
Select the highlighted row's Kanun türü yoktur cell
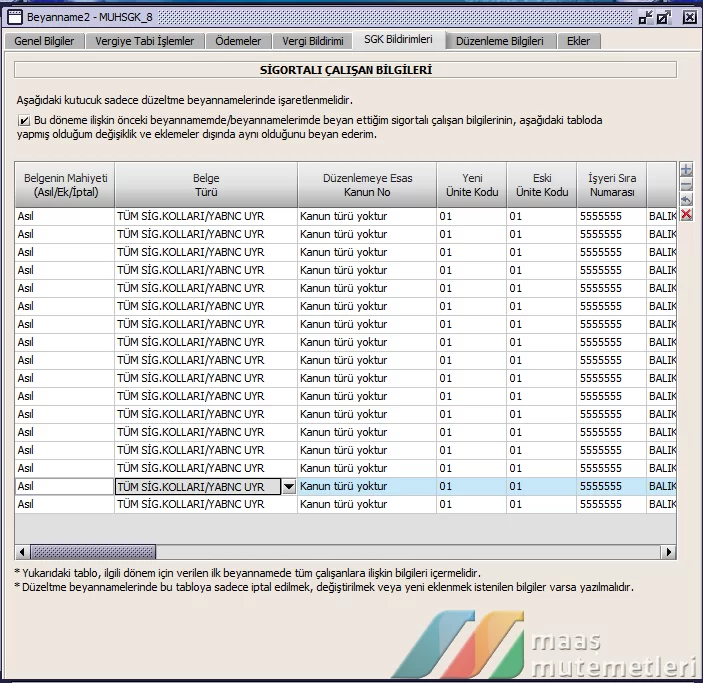(x=367, y=487)
